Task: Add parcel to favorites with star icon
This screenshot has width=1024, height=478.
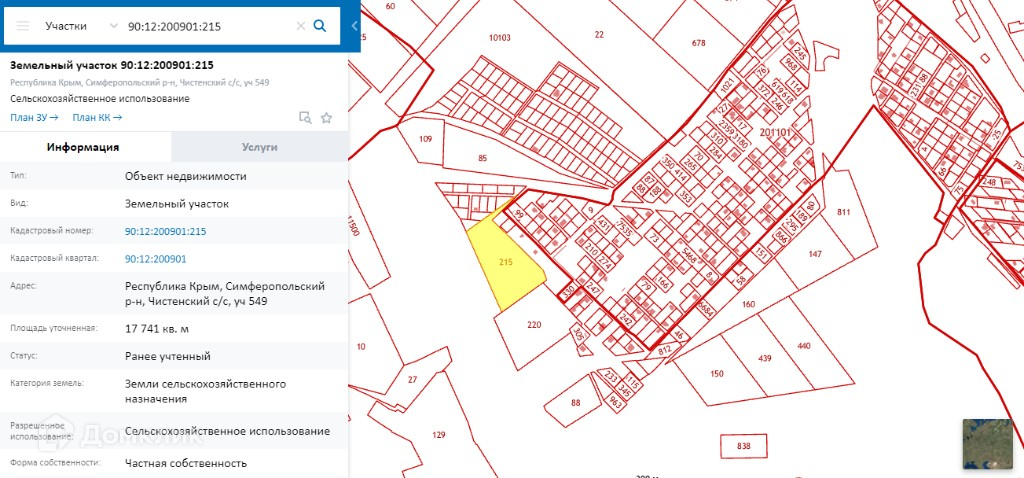Action: tap(327, 118)
